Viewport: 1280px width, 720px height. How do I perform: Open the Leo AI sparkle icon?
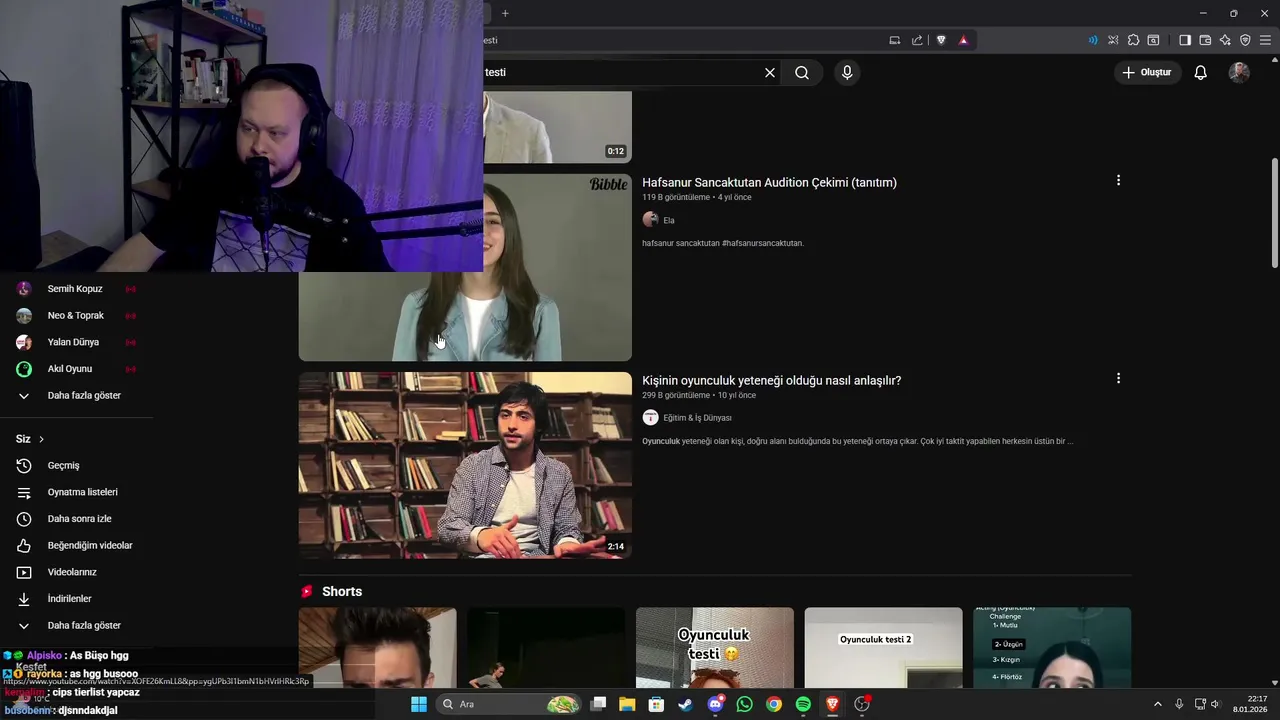pyautogui.click(x=1225, y=40)
